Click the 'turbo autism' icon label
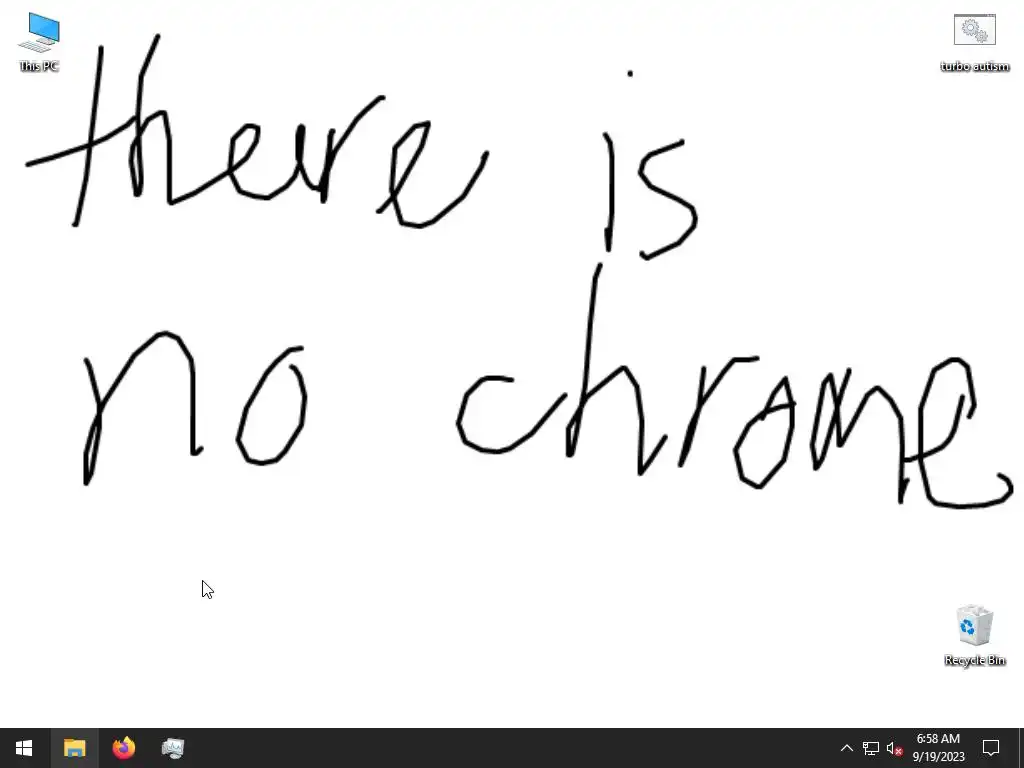The width and height of the screenshot is (1024, 768). tap(974, 67)
